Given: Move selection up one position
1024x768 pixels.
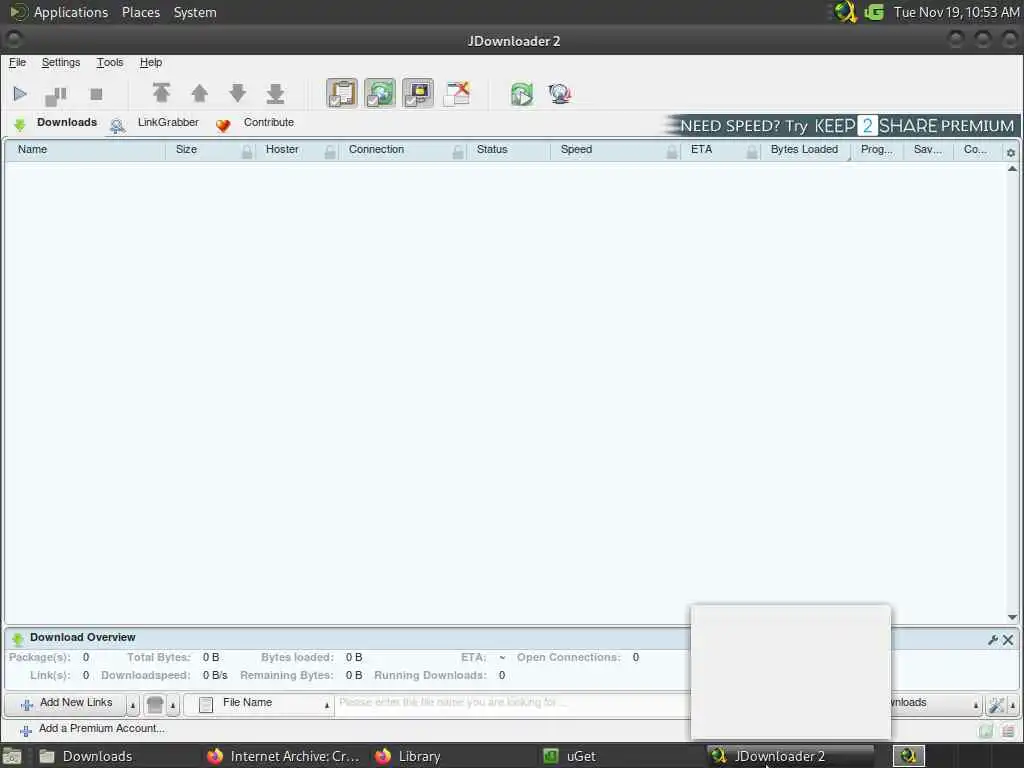Looking at the screenshot, I should point(199,93).
